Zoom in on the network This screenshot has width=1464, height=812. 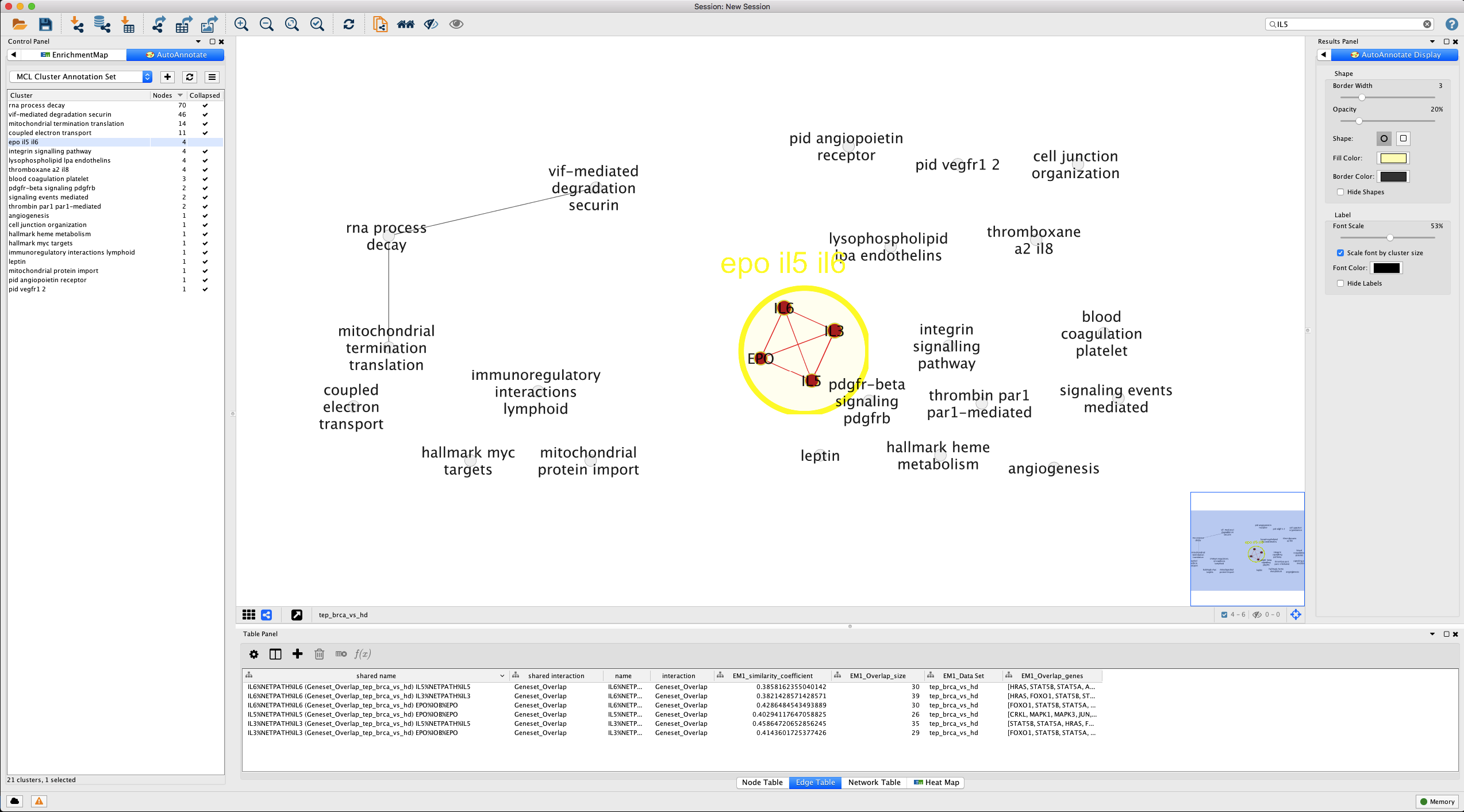click(x=241, y=24)
